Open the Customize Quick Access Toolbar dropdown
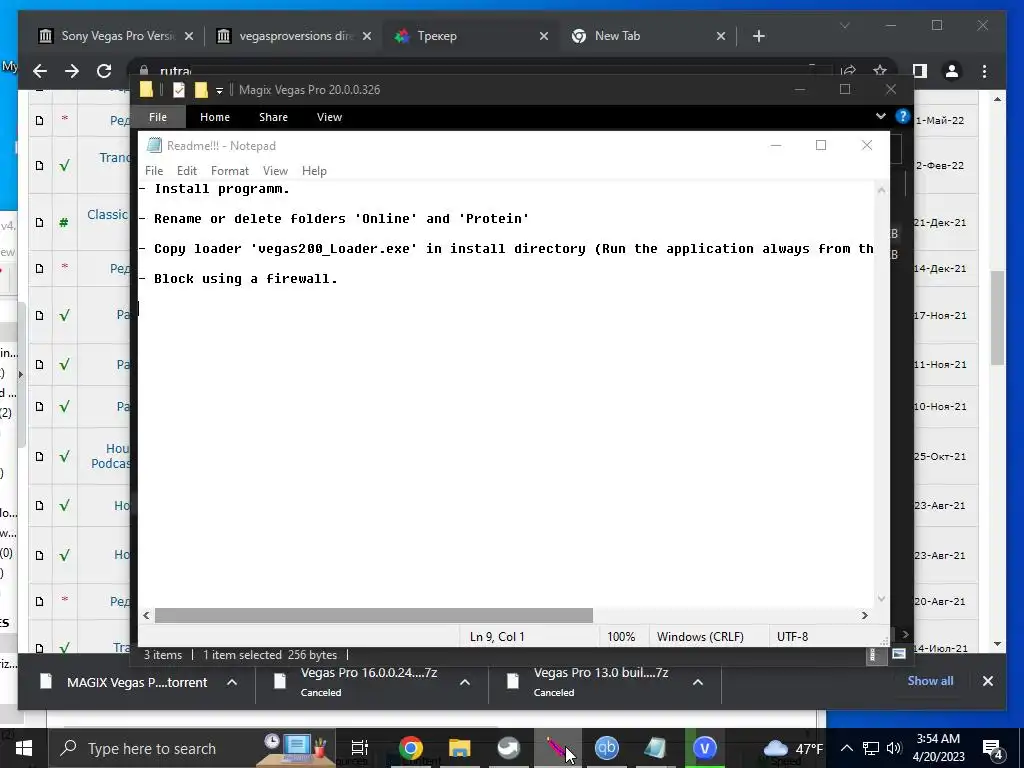The height and width of the screenshot is (768, 1024). click(219, 90)
